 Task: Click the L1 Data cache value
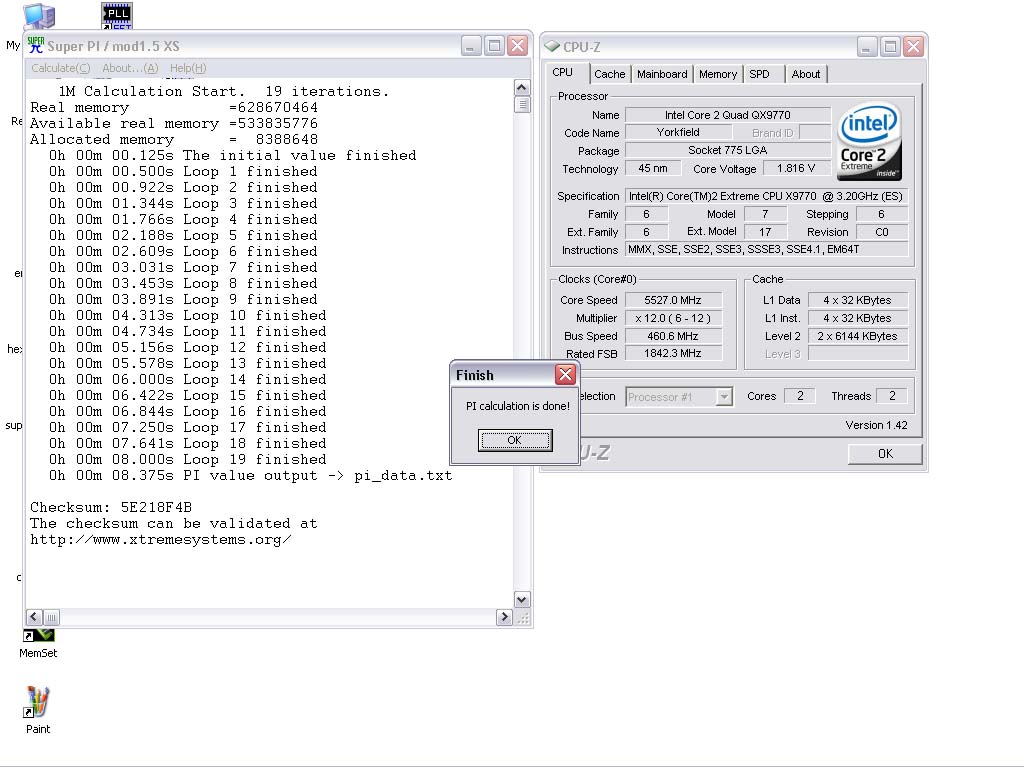[857, 300]
